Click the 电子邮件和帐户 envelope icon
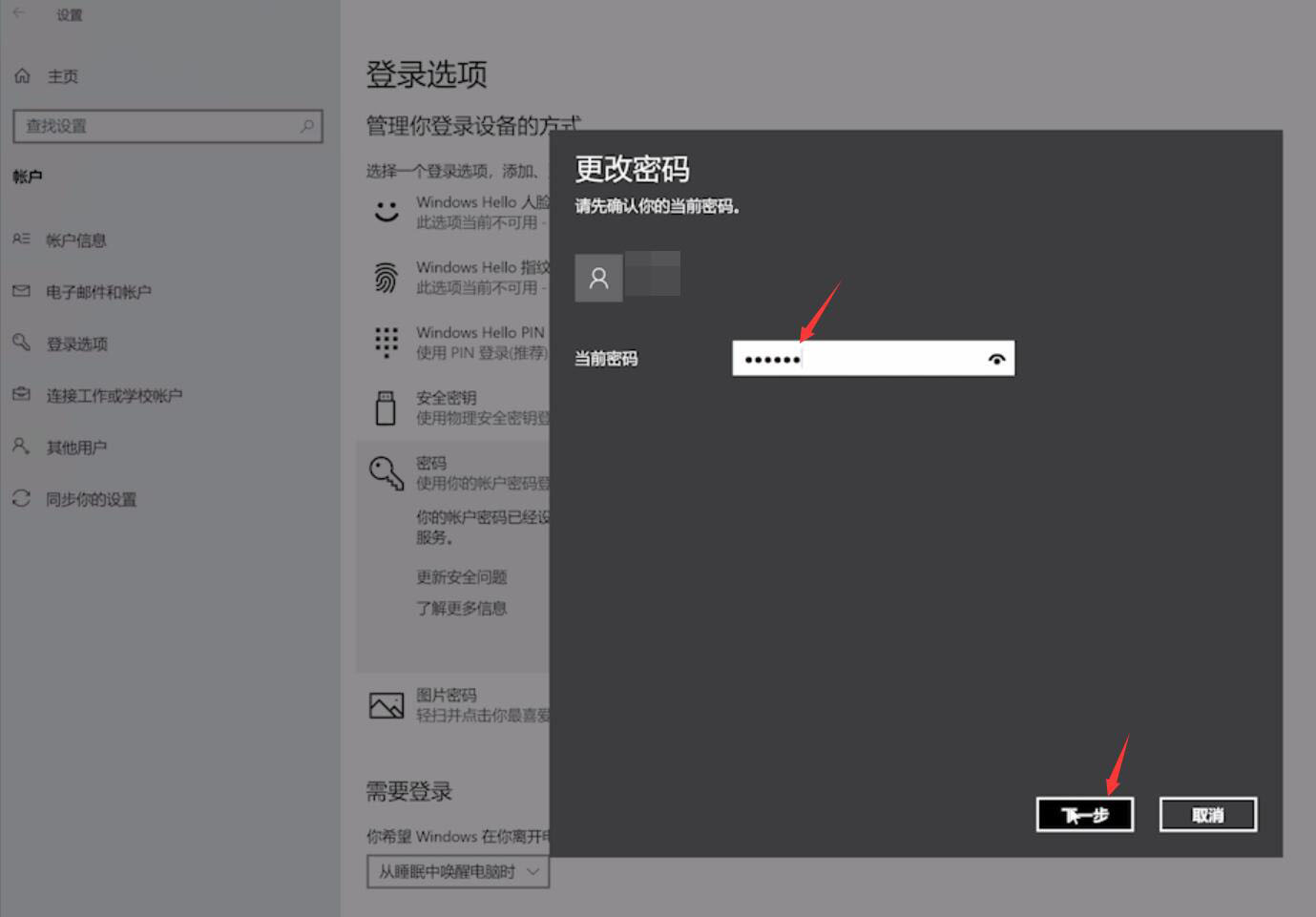The image size is (1316, 917). tap(21, 291)
